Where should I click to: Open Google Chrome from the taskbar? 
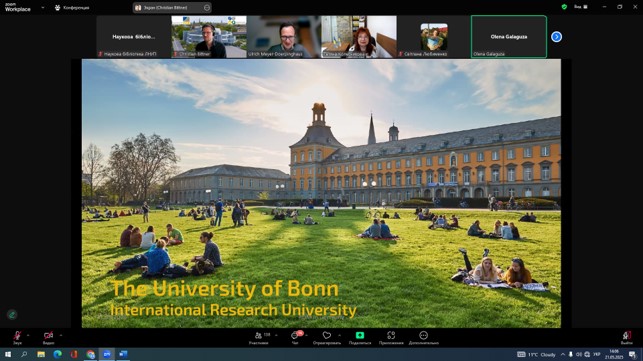pyautogui.click(x=90, y=354)
